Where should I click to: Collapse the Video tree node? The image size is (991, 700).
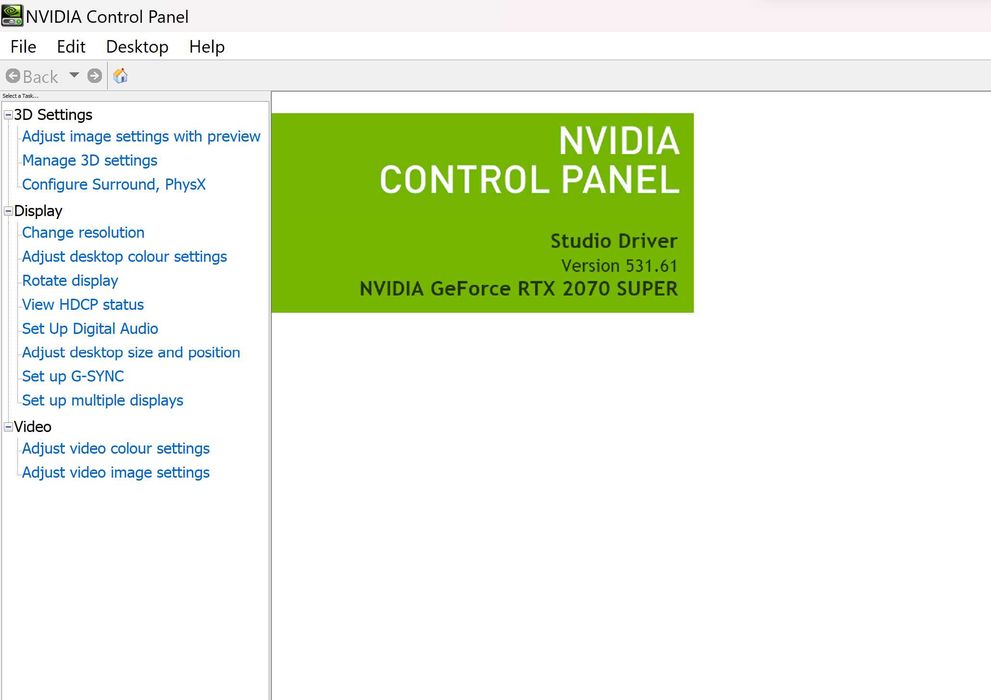[8, 427]
